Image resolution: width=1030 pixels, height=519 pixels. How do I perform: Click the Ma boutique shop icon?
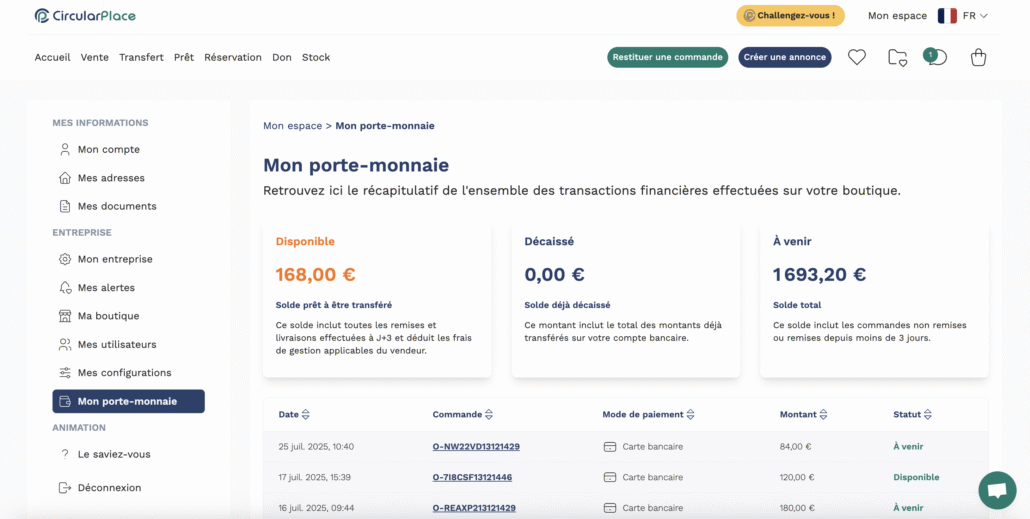64,316
